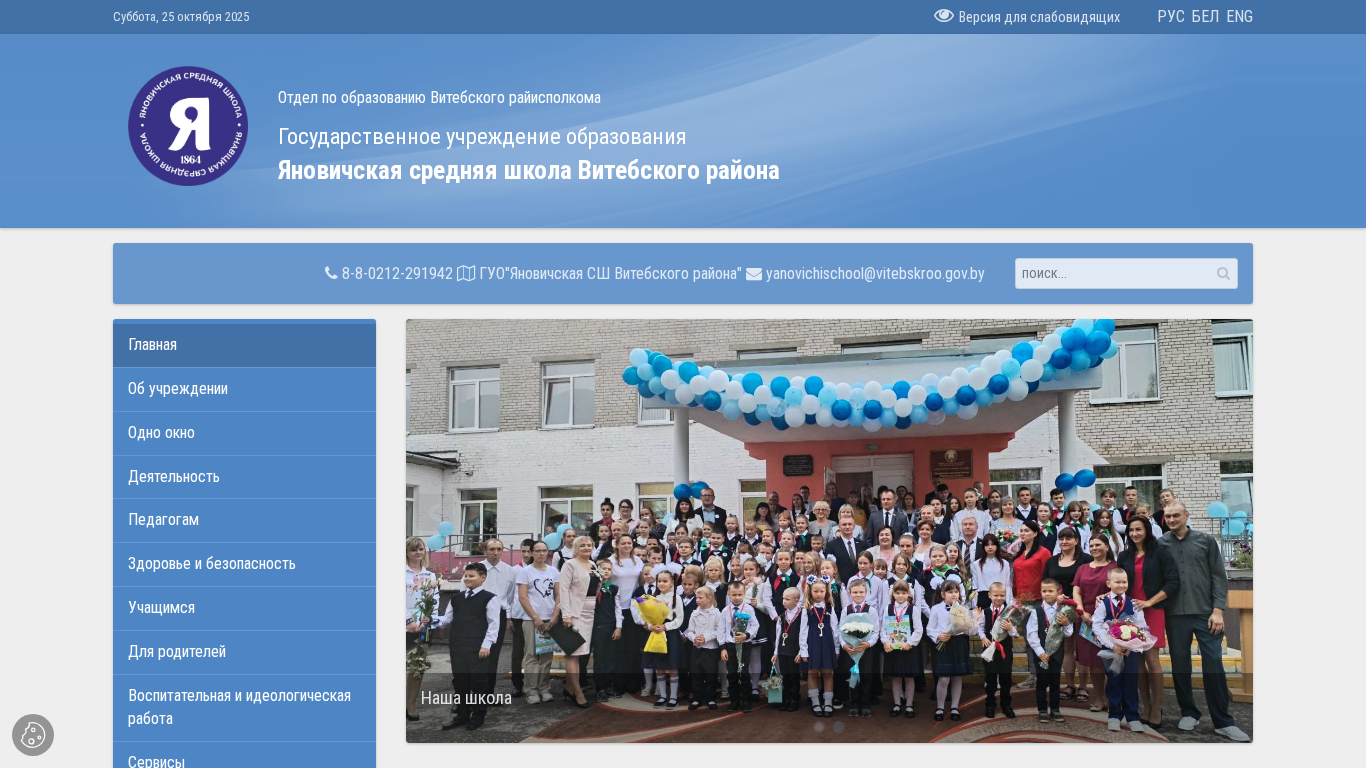This screenshot has width=1366, height=768.
Task: Switch site language to БЕЛ
Action: 1205,17
